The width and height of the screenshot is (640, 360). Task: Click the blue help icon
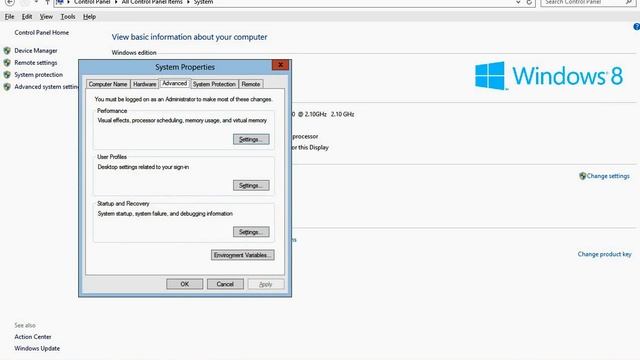tap(636, 27)
